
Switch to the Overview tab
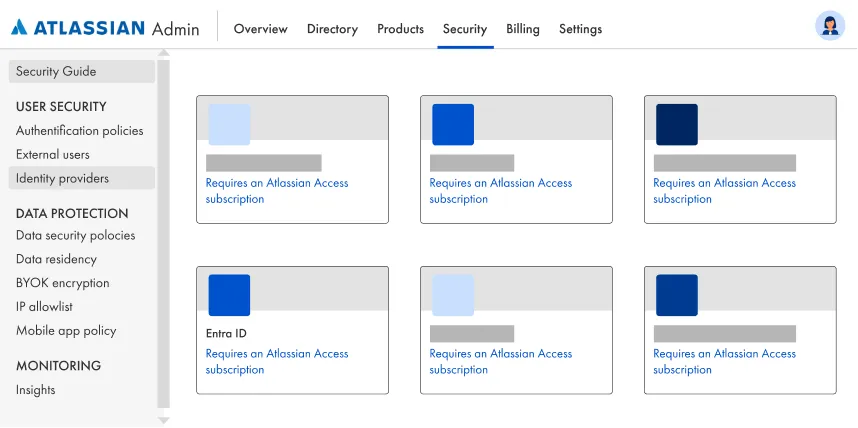[260, 29]
